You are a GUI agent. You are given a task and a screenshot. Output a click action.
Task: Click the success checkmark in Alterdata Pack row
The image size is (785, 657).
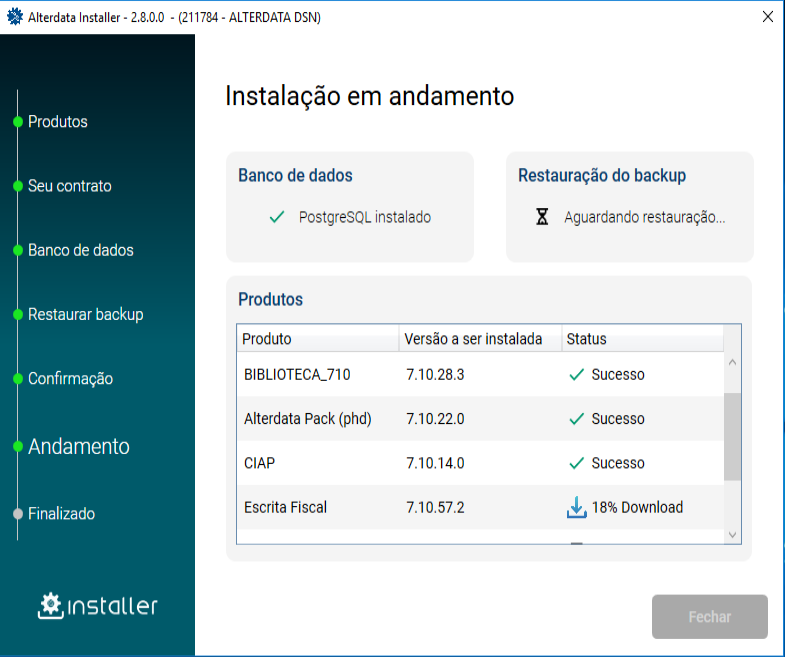tap(577, 419)
